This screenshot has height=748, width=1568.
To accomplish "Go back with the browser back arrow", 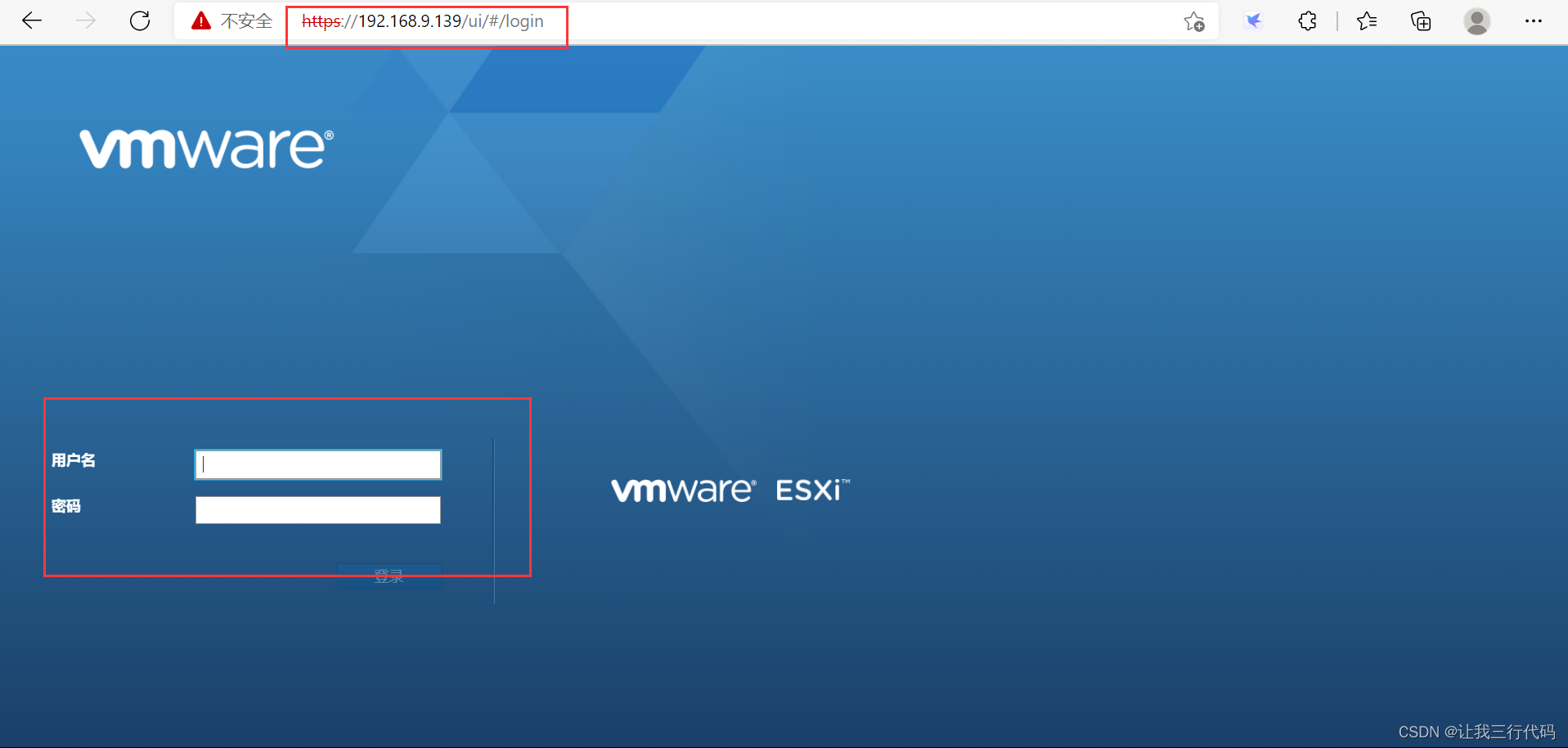I will pyautogui.click(x=32, y=20).
